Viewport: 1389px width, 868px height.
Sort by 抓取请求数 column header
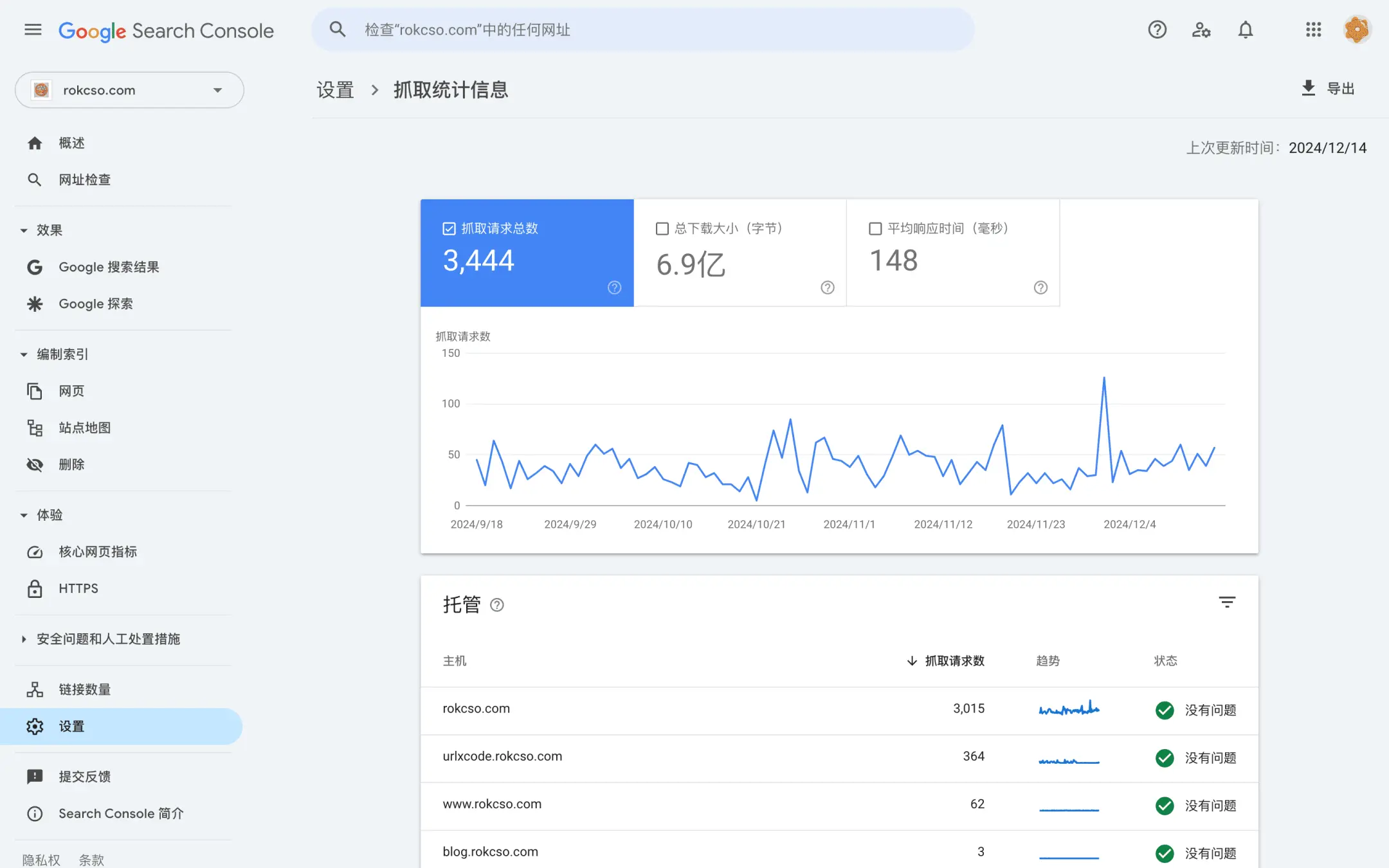coord(945,661)
